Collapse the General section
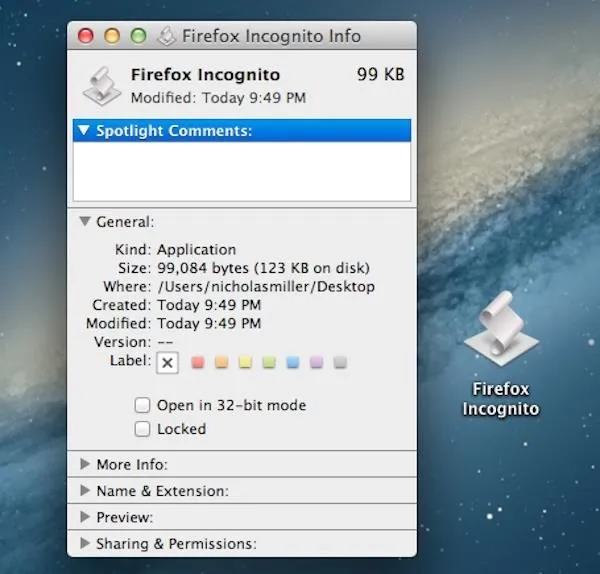600x574 pixels. pos(85,222)
